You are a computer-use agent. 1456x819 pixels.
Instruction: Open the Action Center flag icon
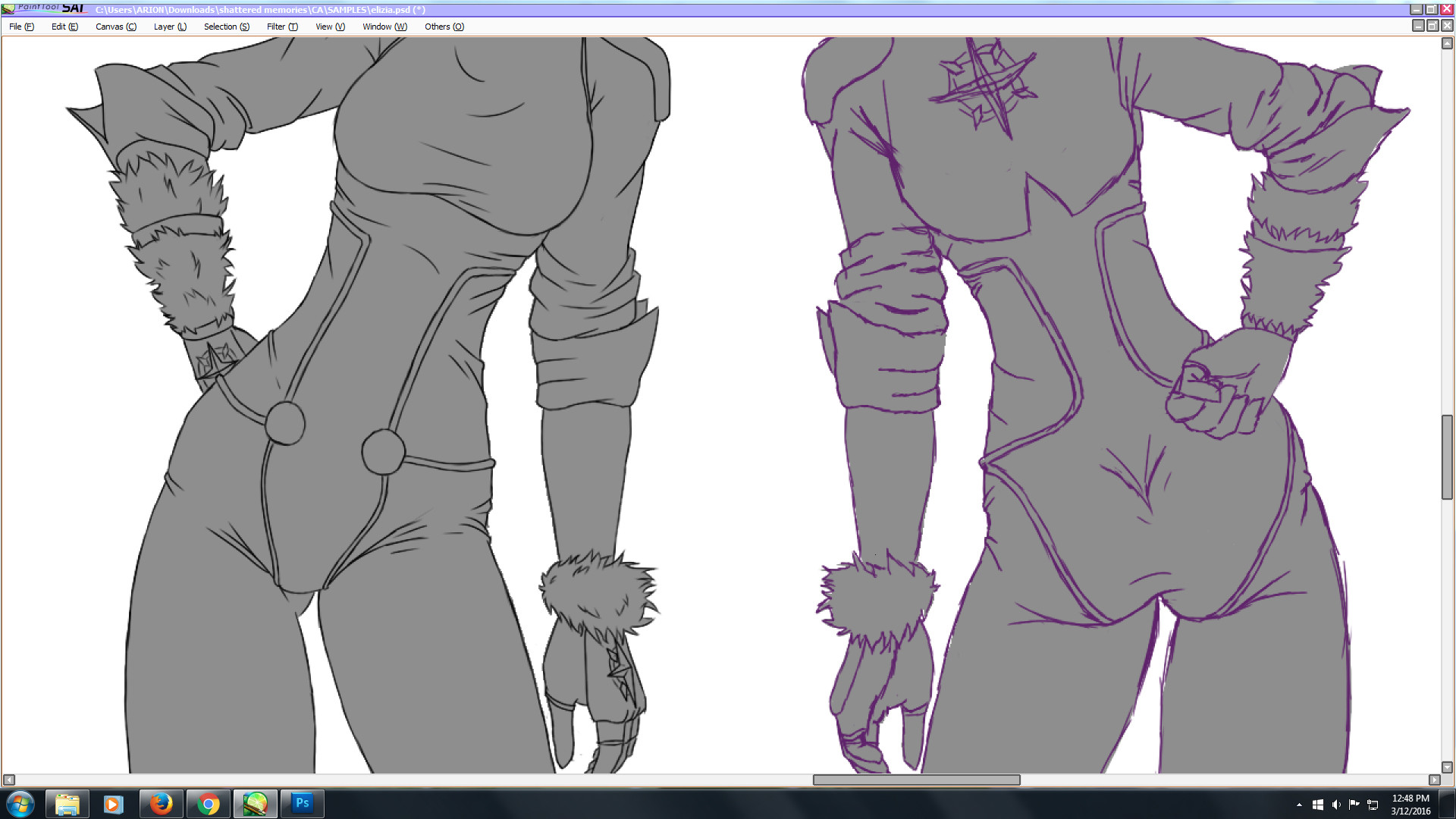coord(1354,805)
